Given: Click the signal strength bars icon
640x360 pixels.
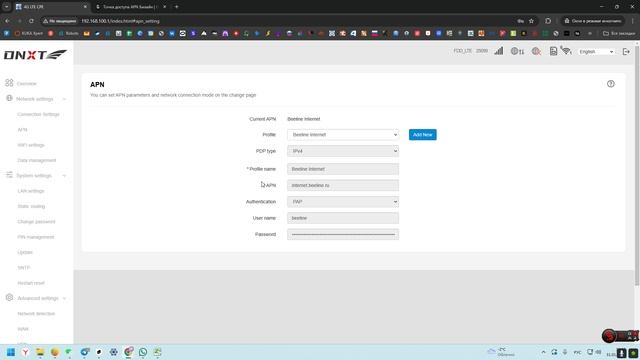Looking at the screenshot, I should pos(498,51).
